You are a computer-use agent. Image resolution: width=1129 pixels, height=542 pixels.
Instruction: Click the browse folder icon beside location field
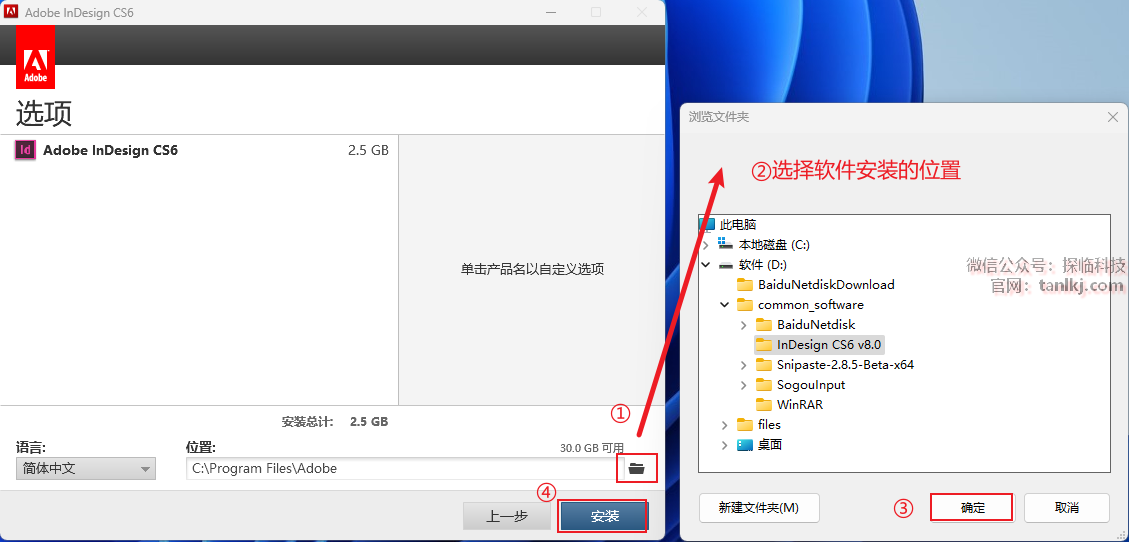tap(636, 468)
